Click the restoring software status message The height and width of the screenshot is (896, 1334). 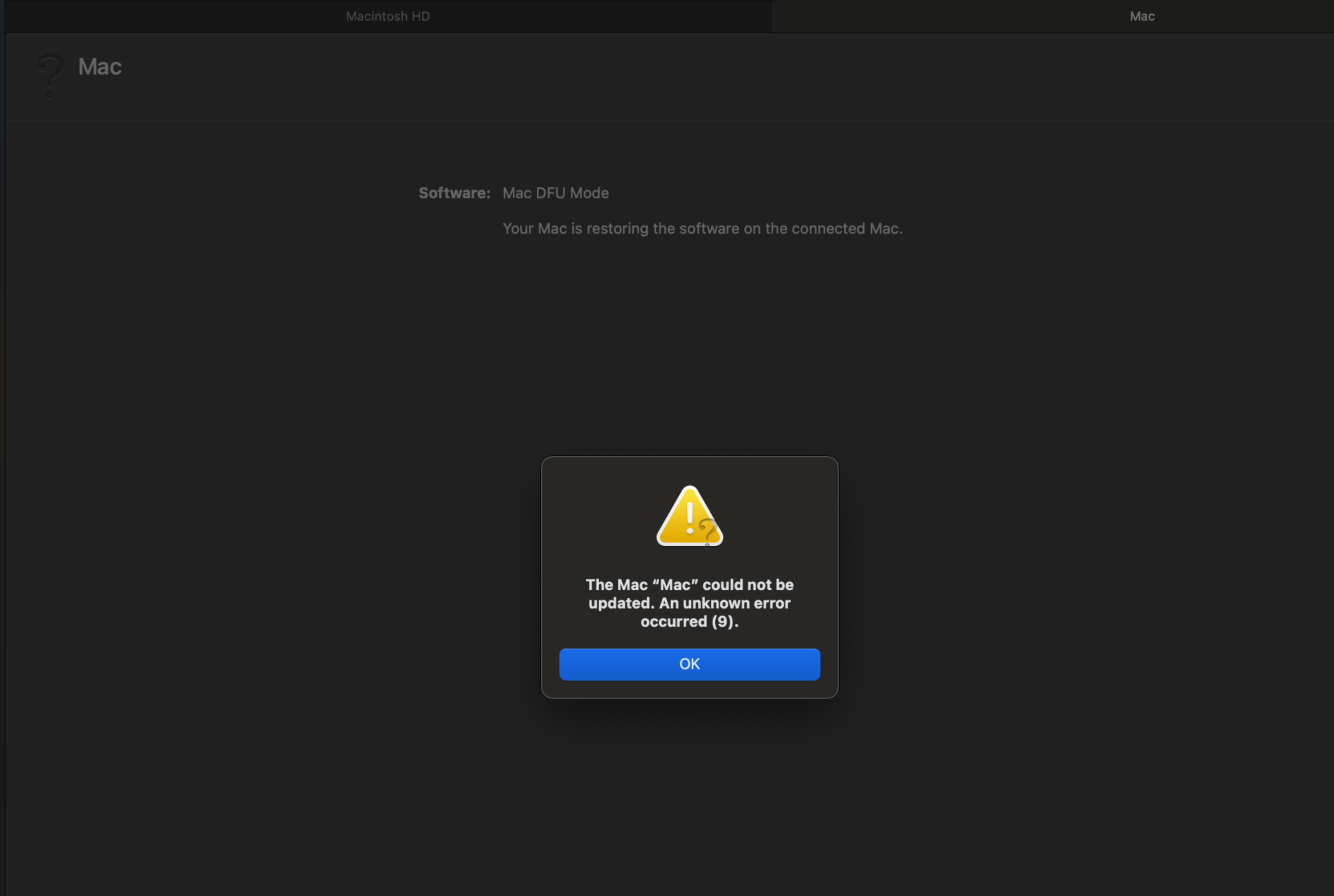[x=702, y=229]
